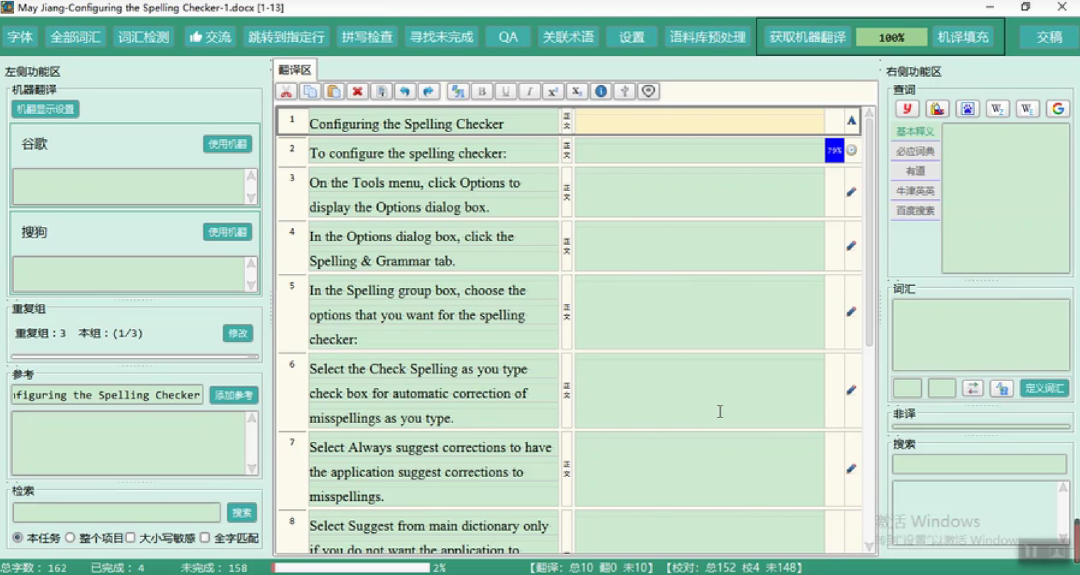Screen dimensions: 1080x575
Task: Apply superscript formatting
Action: point(553,92)
